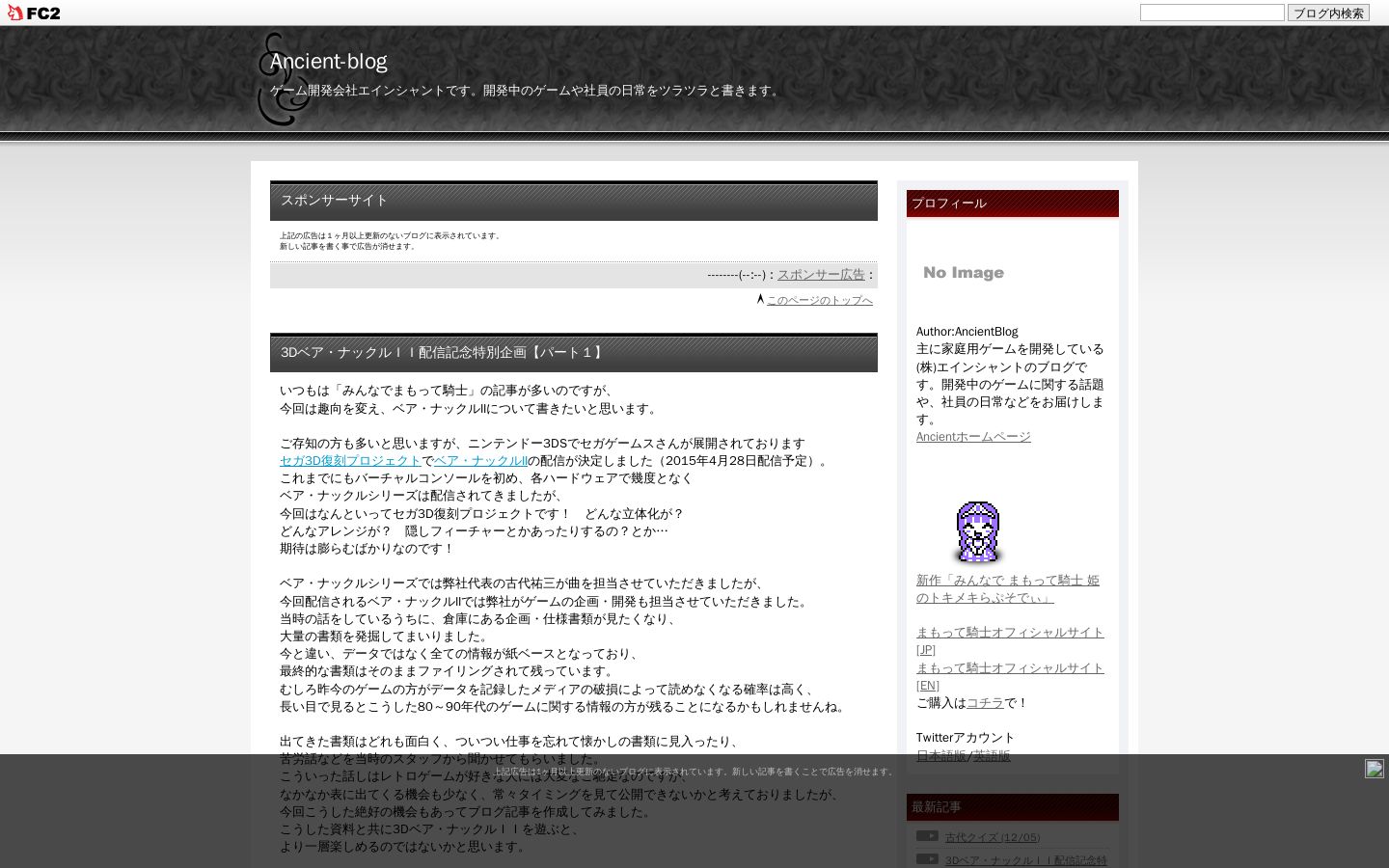Click the up arrow beside このページのトップへ
Image resolution: width=1389 pixels, height=868 pixels.
tap(760, 299)
